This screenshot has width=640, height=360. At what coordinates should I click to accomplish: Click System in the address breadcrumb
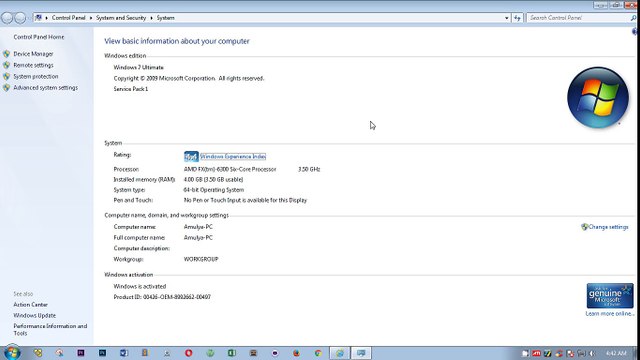click(165, 18)
